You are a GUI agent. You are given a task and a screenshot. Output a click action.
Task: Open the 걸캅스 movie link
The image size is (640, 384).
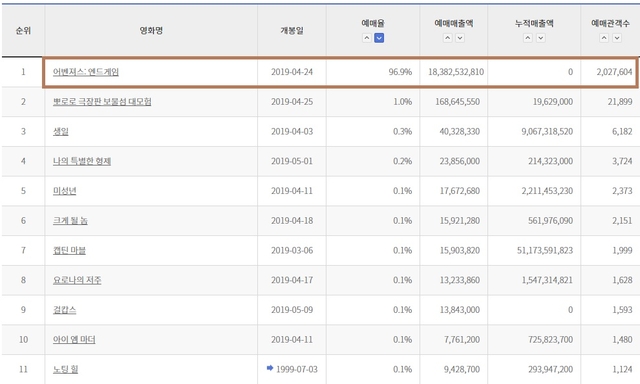[64, 310]
